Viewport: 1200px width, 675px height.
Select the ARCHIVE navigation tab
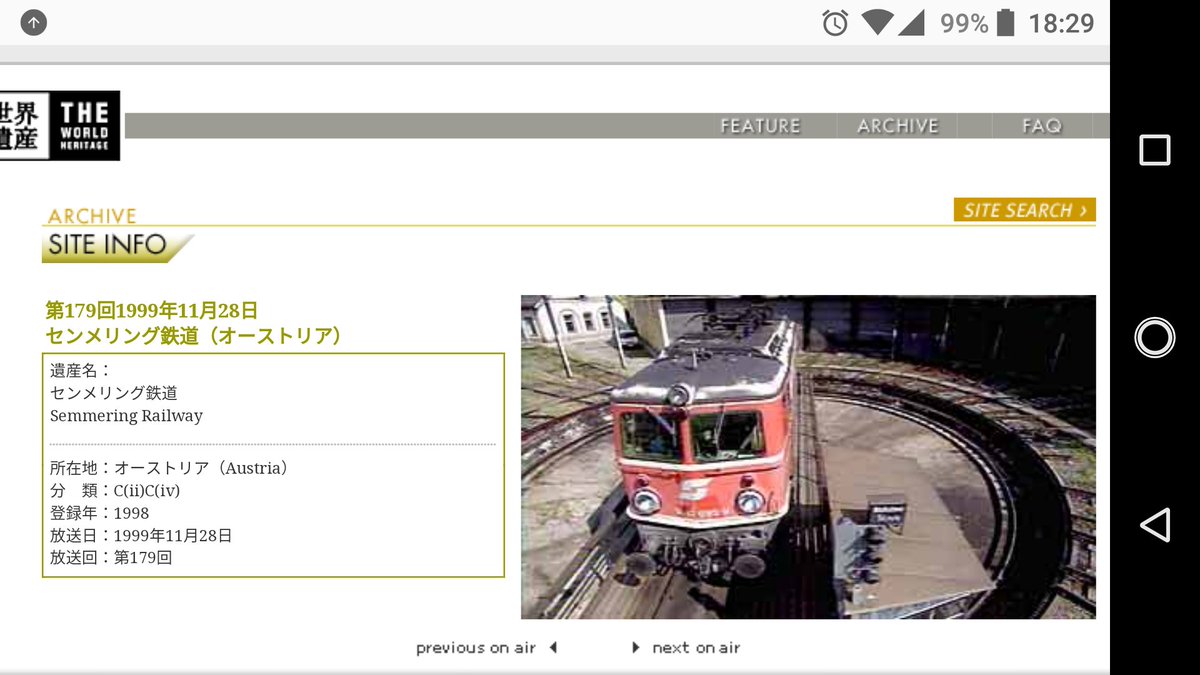(x=897, y=125)
